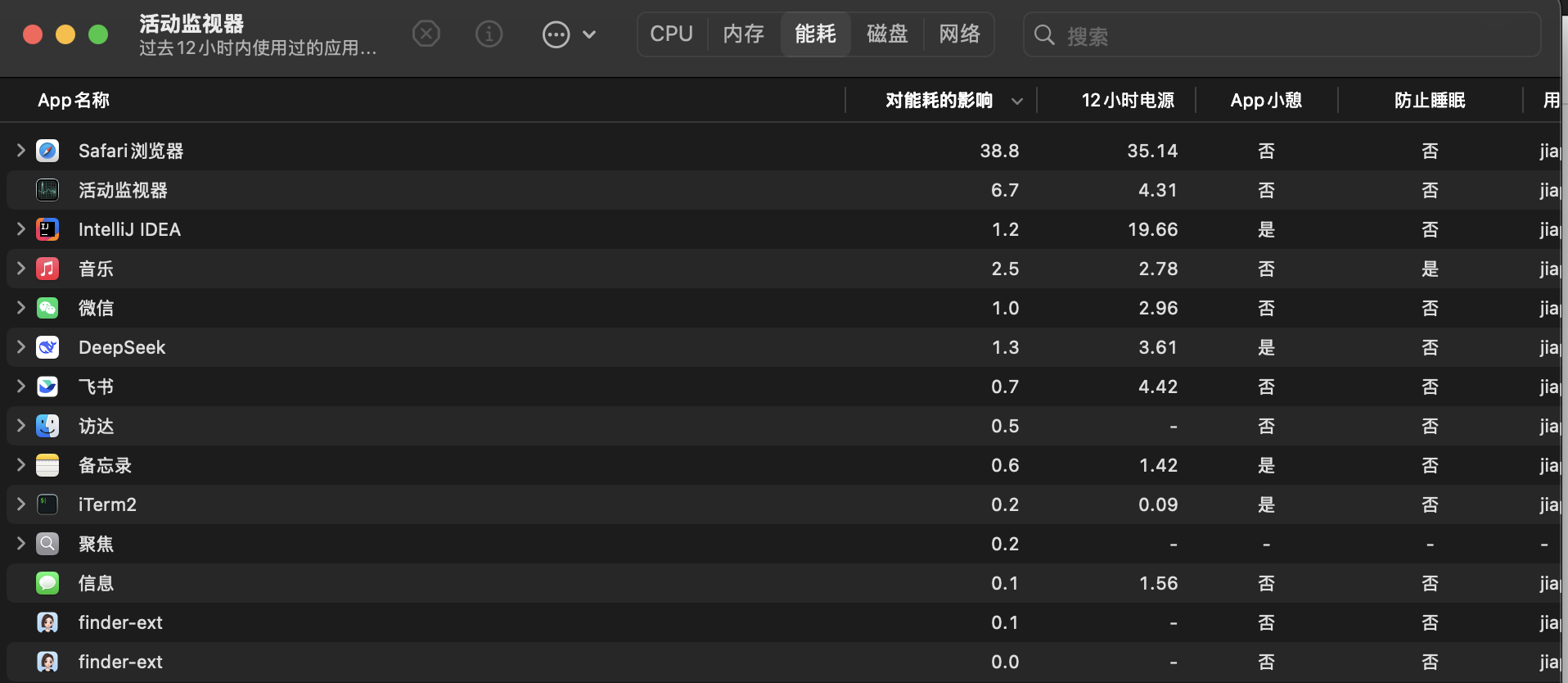
Task: Sort by 对能耗的影响 column header
Action: pos(939,101)
